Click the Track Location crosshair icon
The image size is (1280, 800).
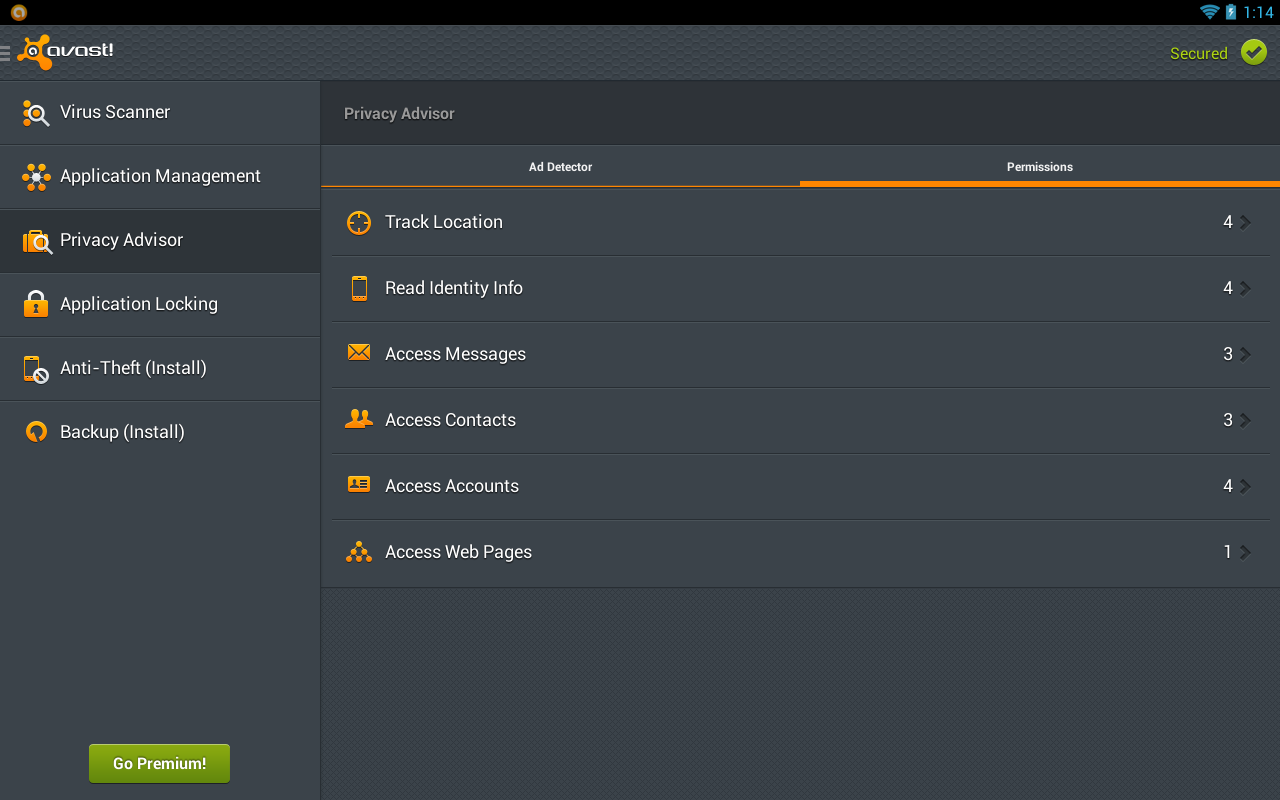coord(359,222)
